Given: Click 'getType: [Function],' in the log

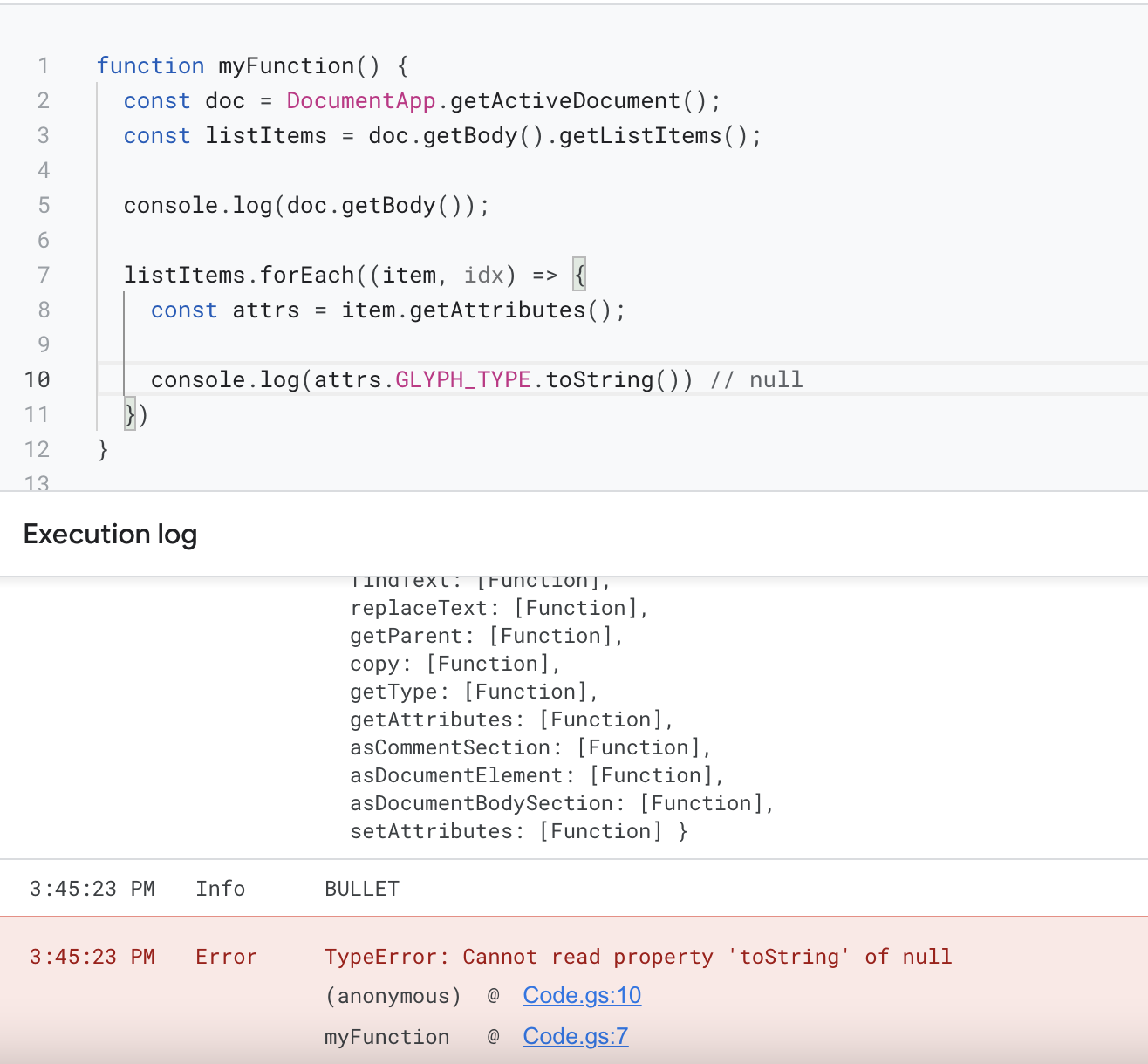Looking at the screenshot, I should coord(475,692).
